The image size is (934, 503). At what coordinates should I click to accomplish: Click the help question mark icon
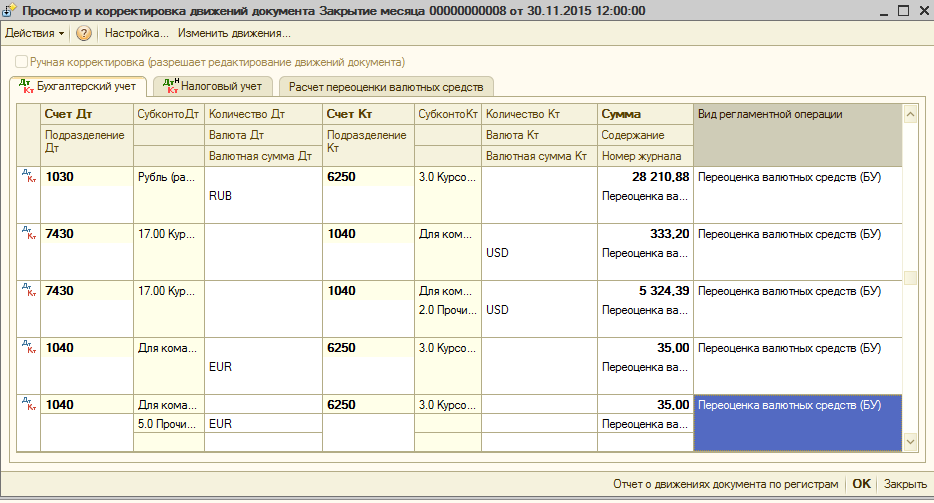pyautogui.click(x=84, y=33)
